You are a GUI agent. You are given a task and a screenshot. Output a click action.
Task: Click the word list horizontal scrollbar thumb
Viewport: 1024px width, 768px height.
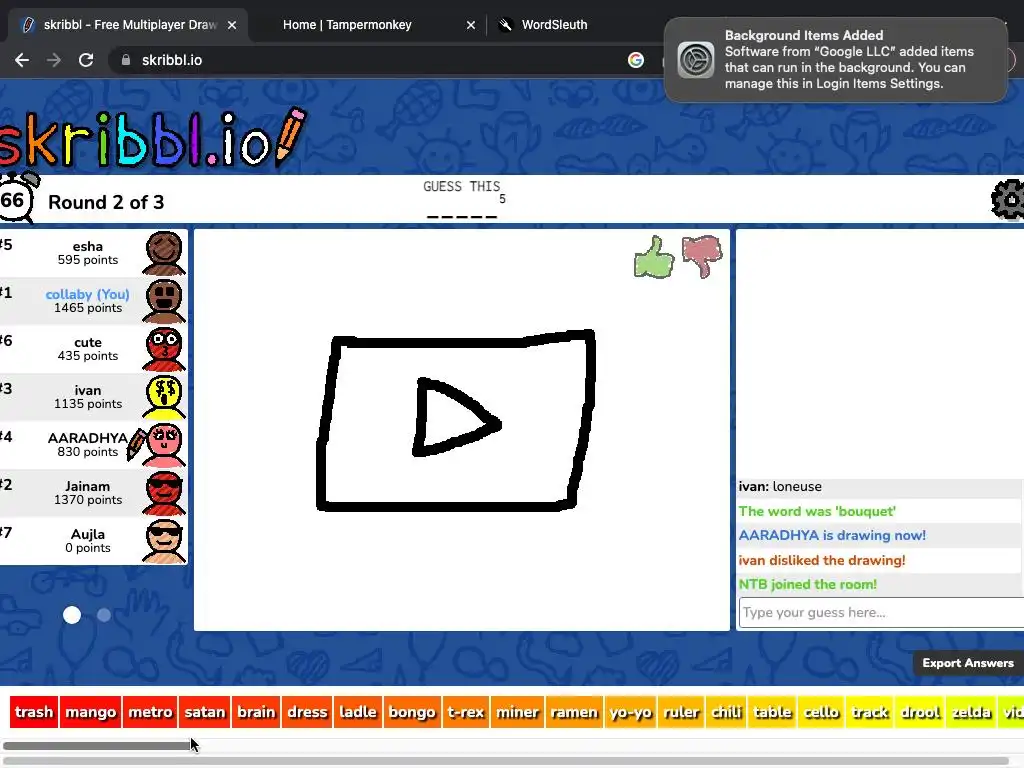[x=98, y=745]
